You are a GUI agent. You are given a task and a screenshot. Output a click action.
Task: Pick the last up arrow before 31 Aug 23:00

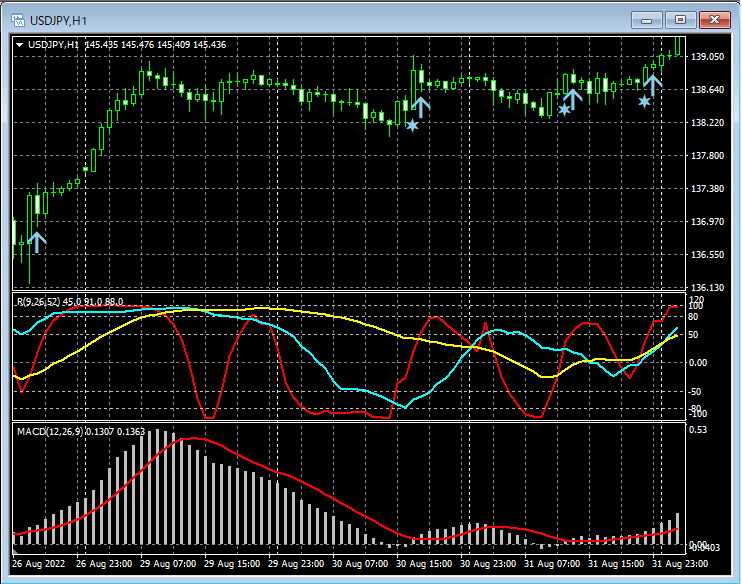pos(652,84)
